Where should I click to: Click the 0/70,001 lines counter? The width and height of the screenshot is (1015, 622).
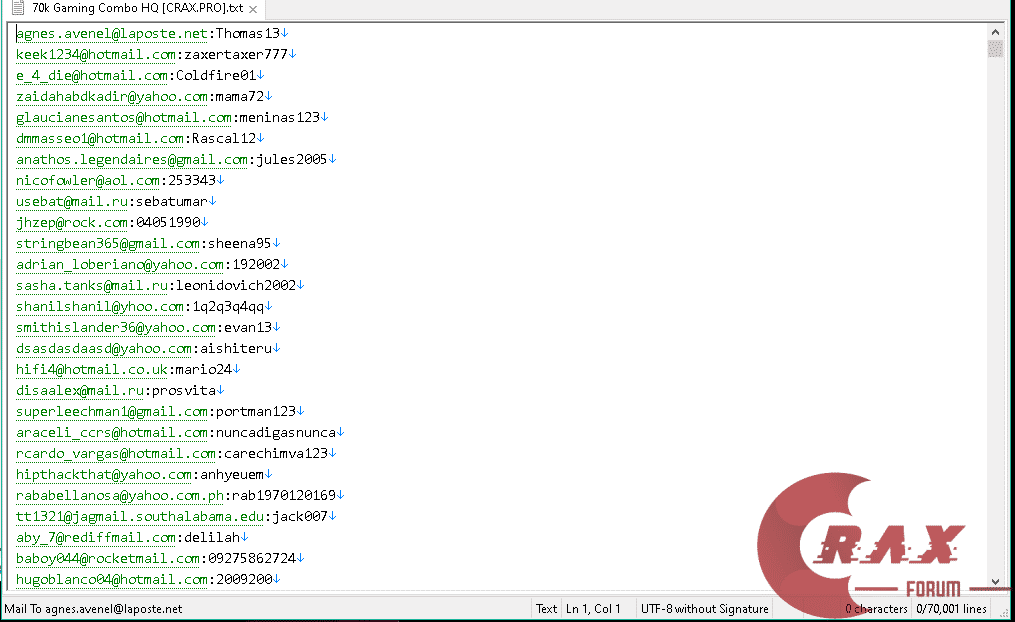952,609
